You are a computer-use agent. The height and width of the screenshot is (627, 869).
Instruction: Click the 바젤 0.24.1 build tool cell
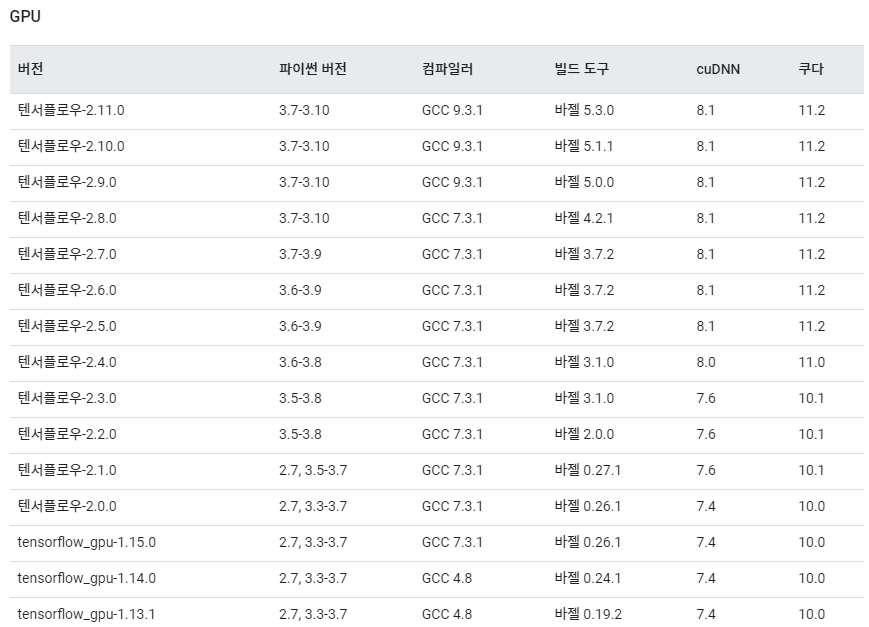[587, 578]
